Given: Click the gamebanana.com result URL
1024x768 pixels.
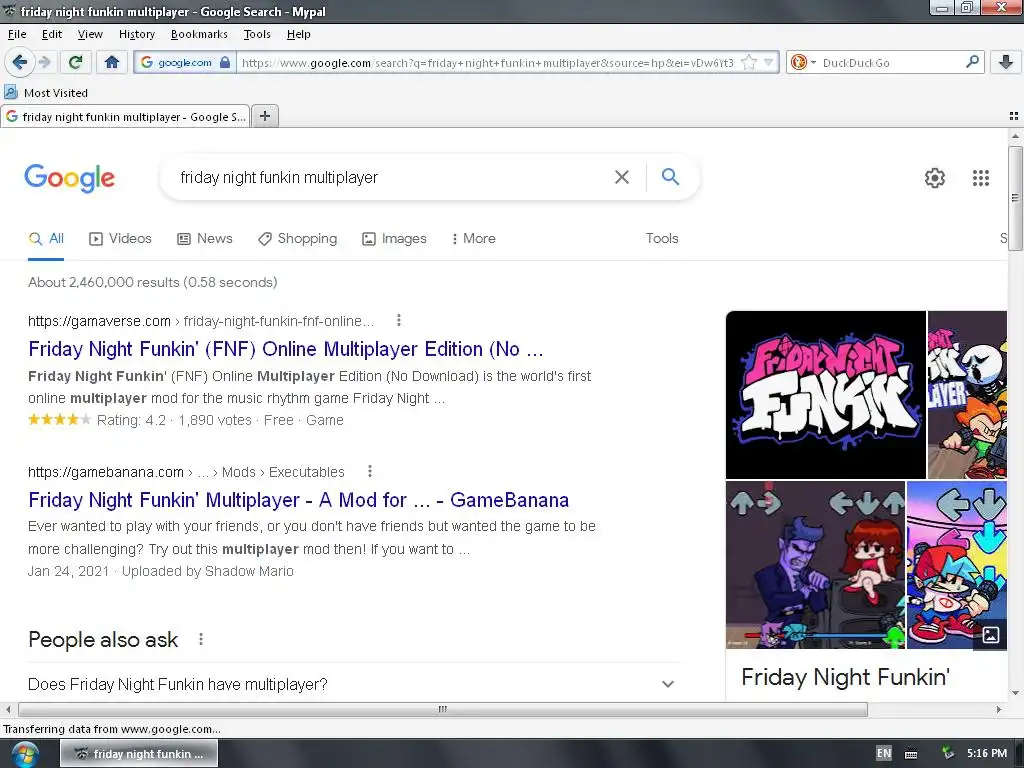Looking at the screenshot, I should coord(186,472).
